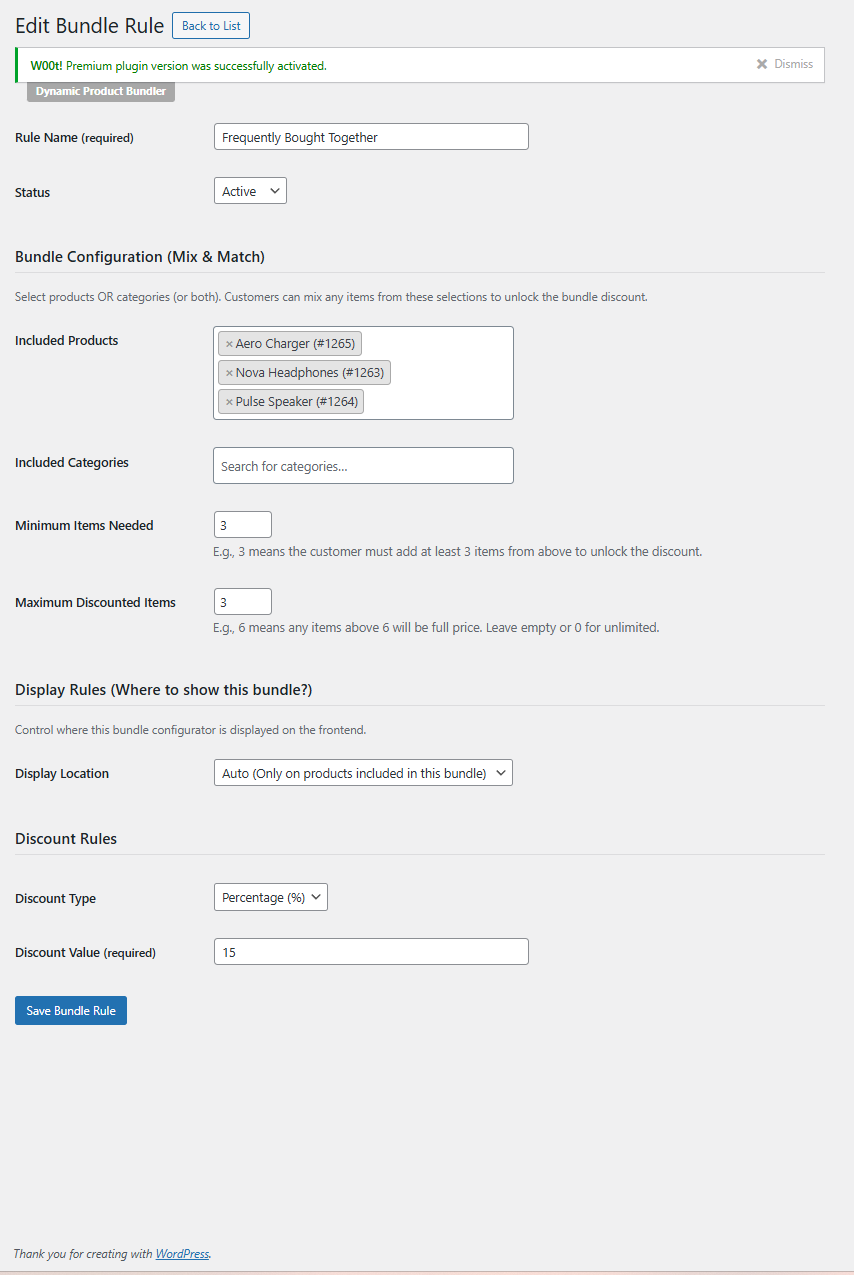The width and height of the screenshot is (854, 1275).
Task: Click the Maximum Discounted Items field
Action: coord(243,602)
